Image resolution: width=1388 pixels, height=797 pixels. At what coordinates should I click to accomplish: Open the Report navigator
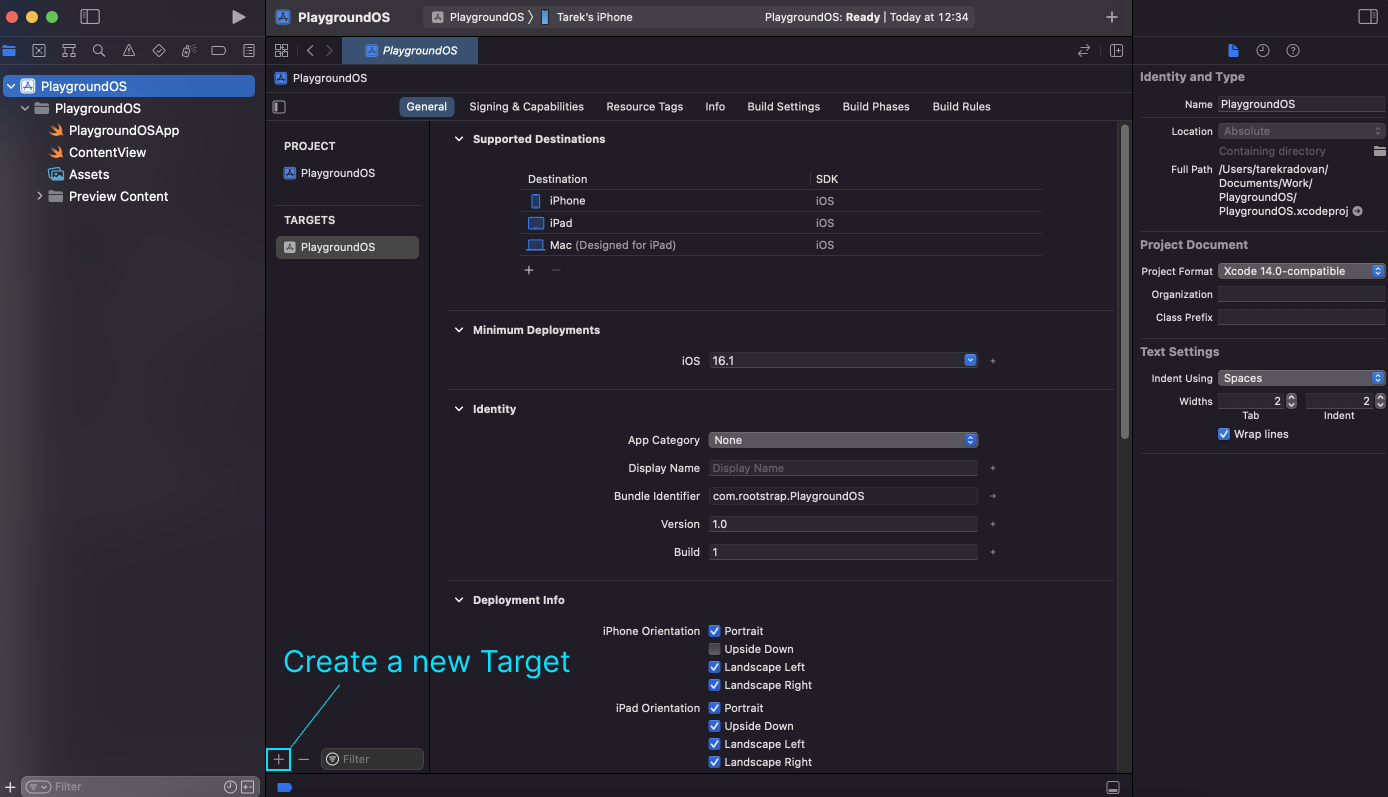click(249, 50)
